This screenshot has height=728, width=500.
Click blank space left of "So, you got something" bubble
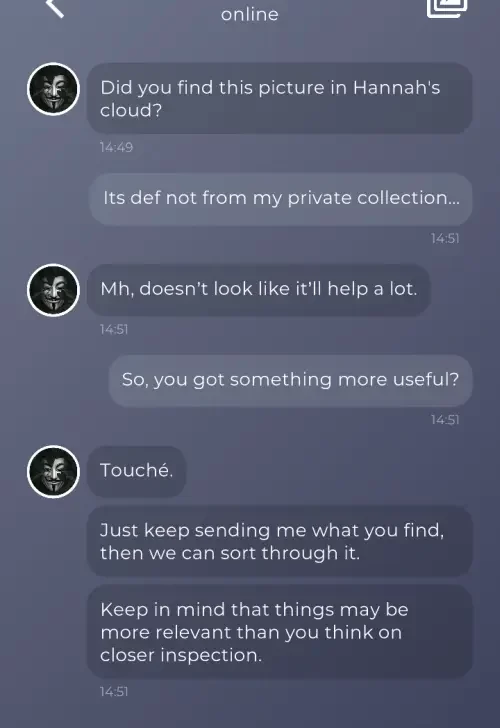point(53,381)
